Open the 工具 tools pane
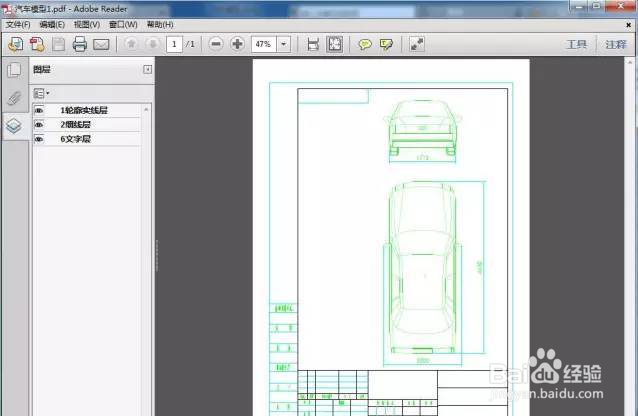Screen dimensions: 638x416 point(576,44)
